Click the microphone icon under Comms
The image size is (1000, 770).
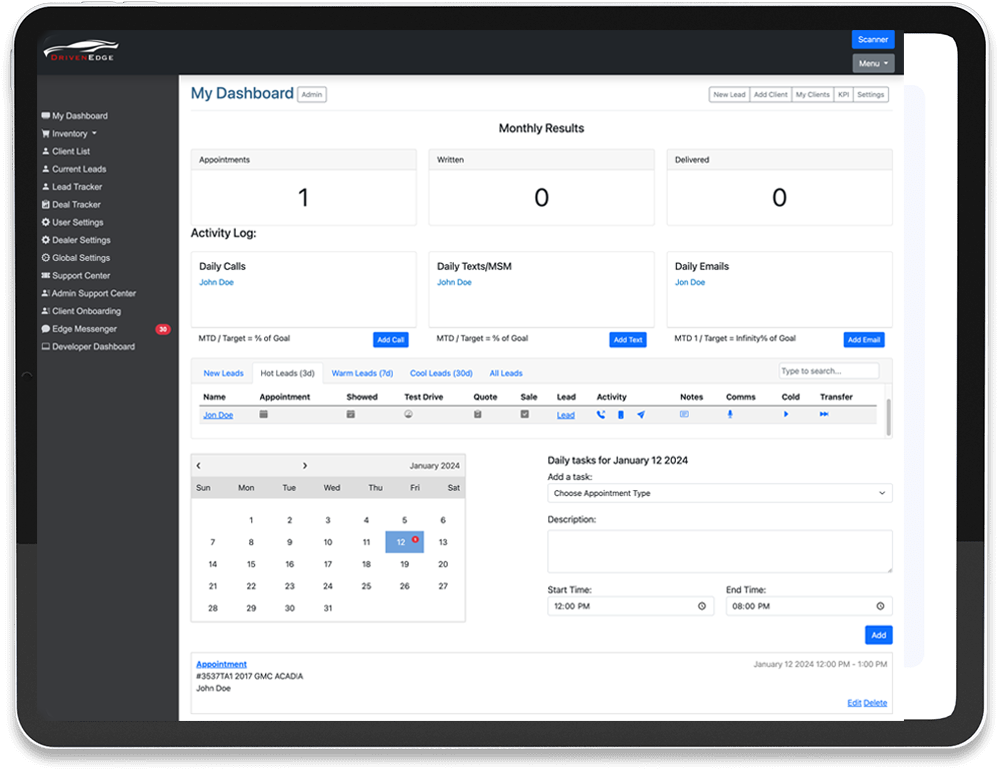tap(730, 414)
